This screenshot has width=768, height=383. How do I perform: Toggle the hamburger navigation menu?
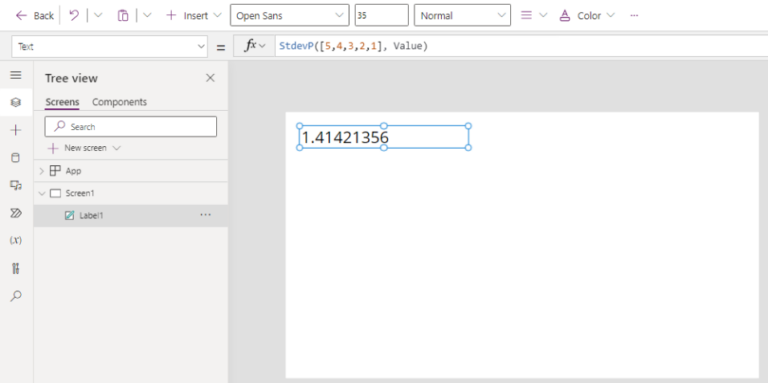tap(16, 75)
